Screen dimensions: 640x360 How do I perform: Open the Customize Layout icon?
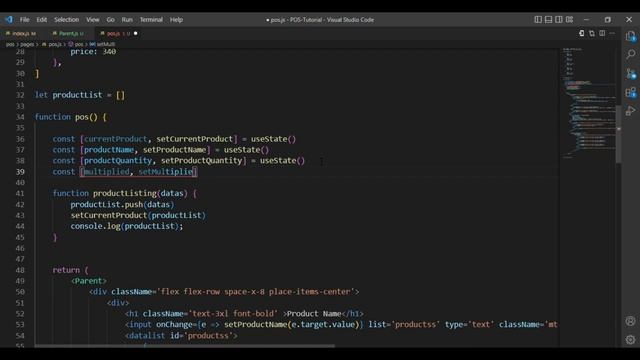[x=569, y=20]
